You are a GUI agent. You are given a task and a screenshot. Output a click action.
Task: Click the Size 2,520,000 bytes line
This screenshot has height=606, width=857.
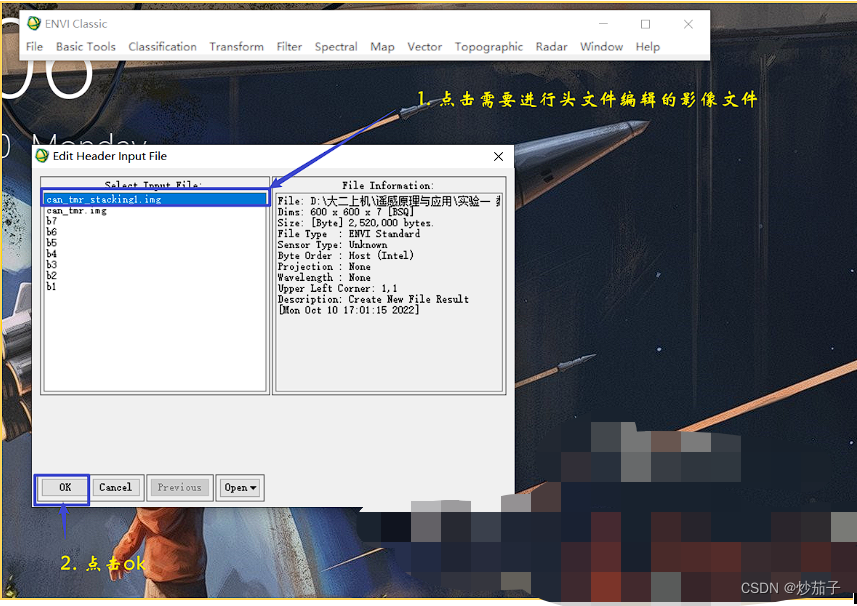pyautogui.click(x=355, y=223)
